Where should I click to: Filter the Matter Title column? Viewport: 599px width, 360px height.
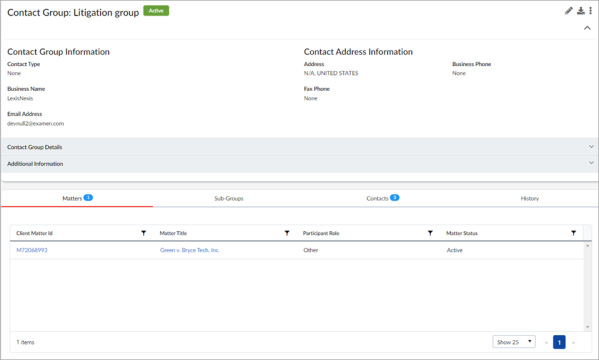tap(287, 233)
